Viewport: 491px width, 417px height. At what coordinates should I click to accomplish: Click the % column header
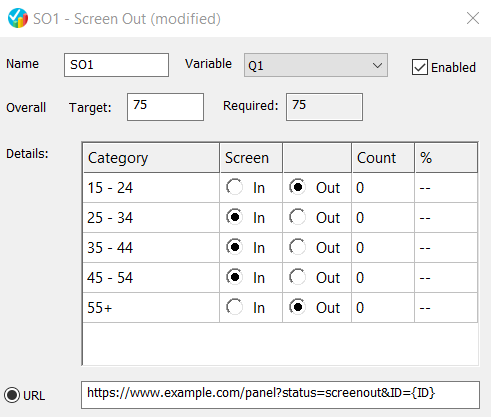446,158
